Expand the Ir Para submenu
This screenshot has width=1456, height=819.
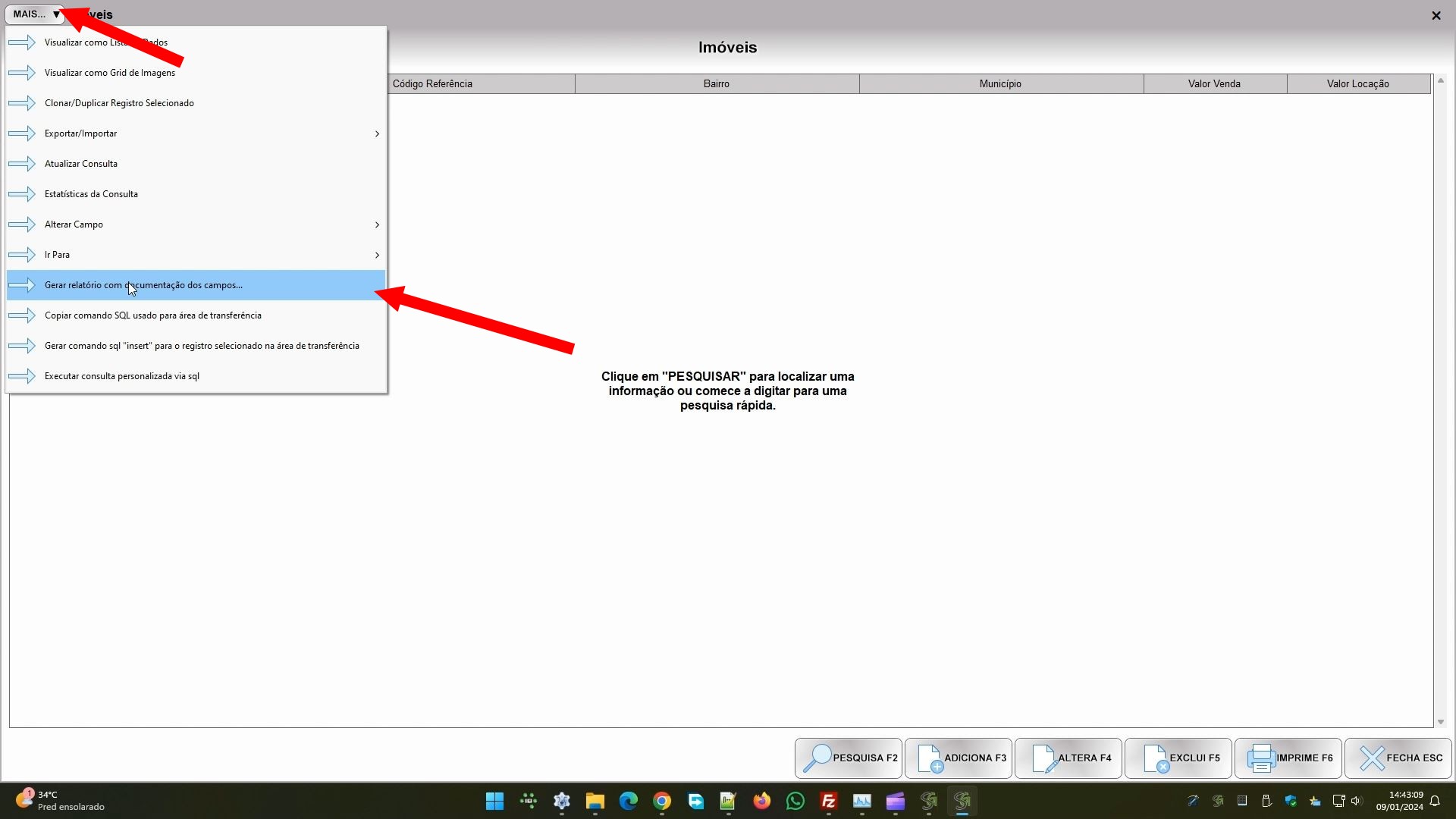(x=377, y=255)
